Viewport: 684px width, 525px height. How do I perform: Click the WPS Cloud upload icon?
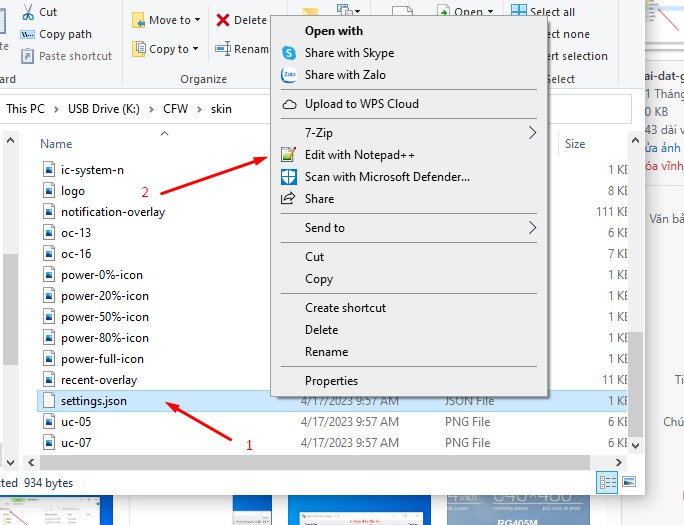[x=289, y=104]
